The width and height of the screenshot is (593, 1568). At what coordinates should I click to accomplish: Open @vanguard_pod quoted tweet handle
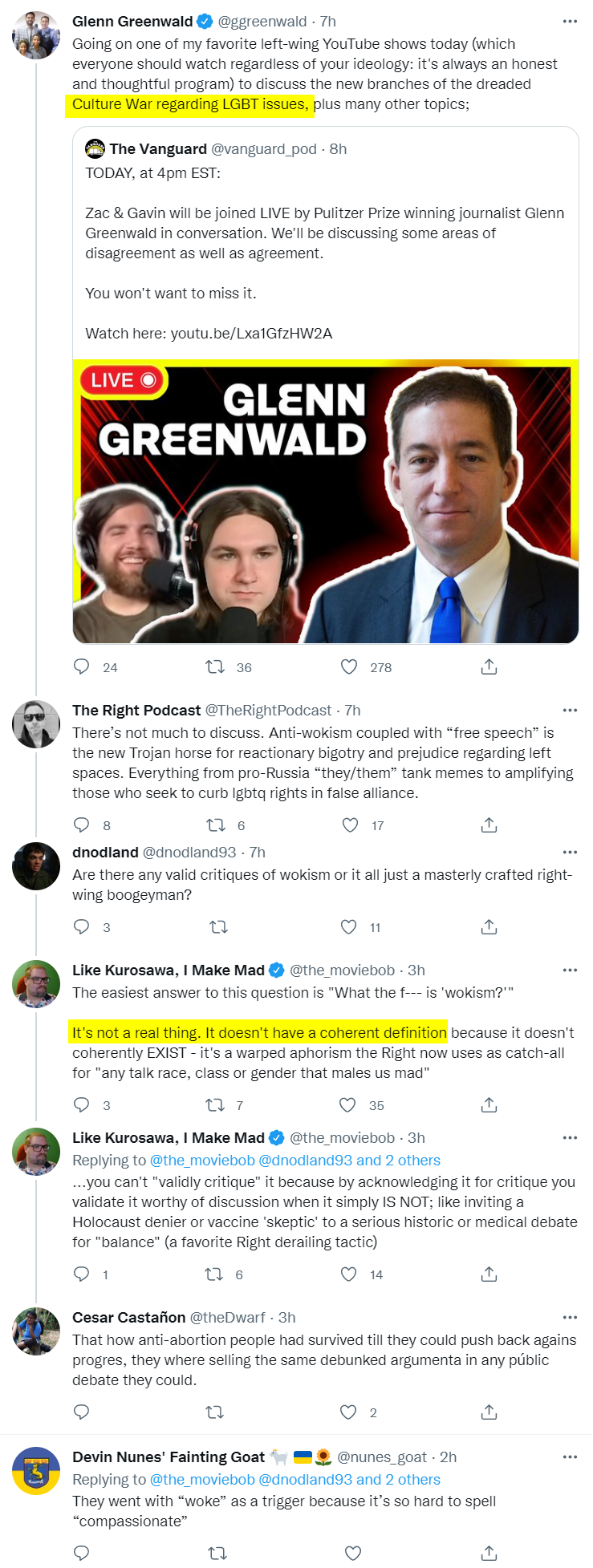263,149
